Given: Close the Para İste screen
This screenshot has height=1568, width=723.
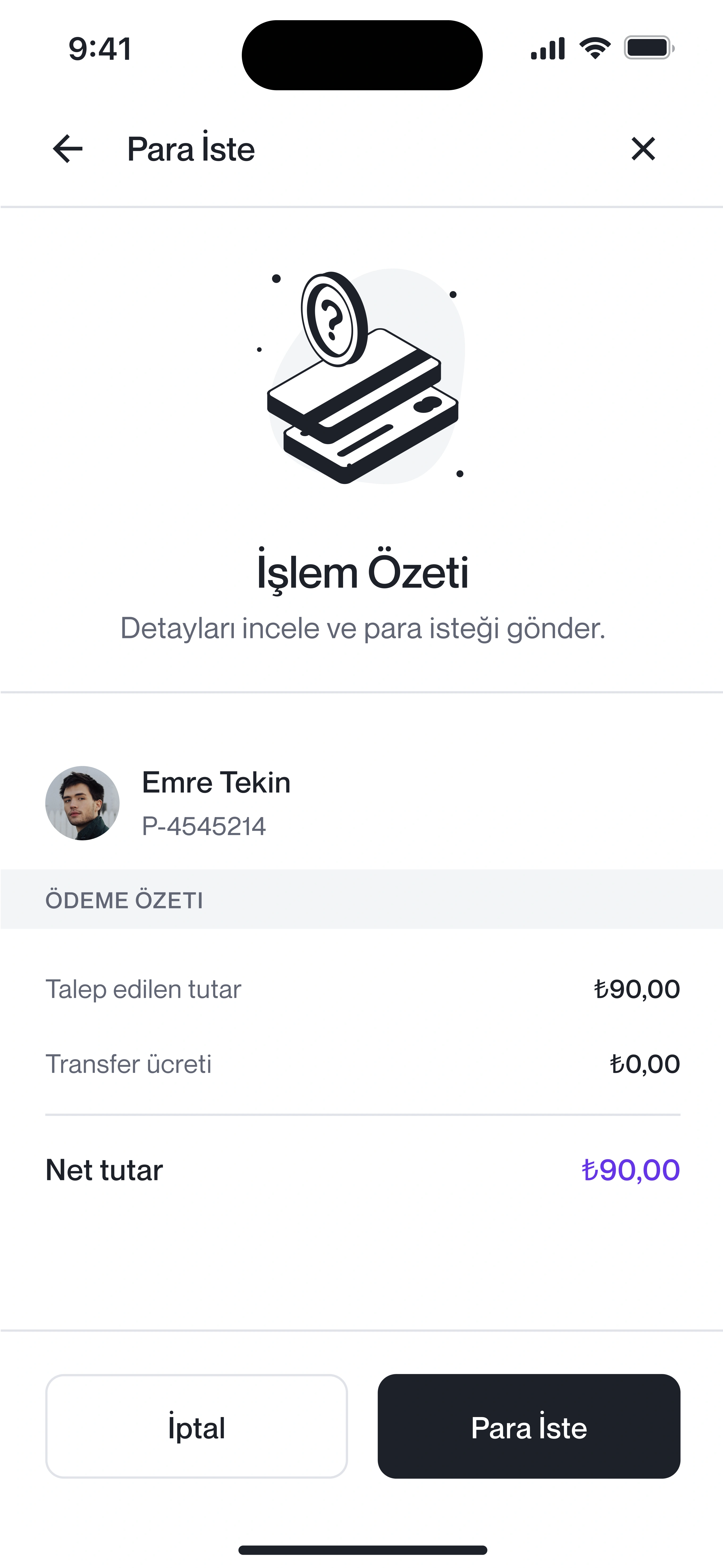Looking at the screenshot, I should click(643, 149).
